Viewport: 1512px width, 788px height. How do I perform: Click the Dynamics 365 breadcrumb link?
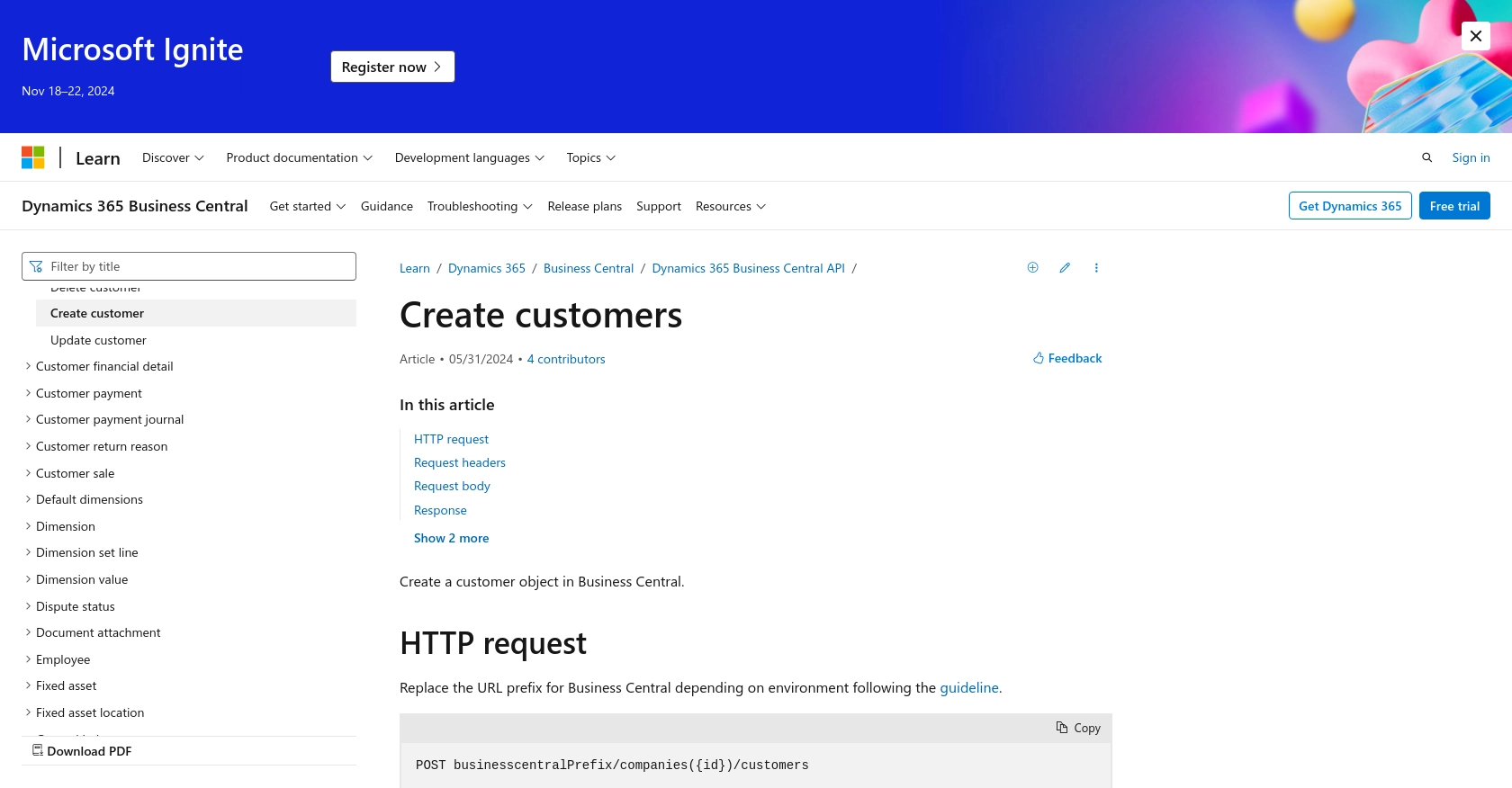pyautogui.click(x=487, y=268)
